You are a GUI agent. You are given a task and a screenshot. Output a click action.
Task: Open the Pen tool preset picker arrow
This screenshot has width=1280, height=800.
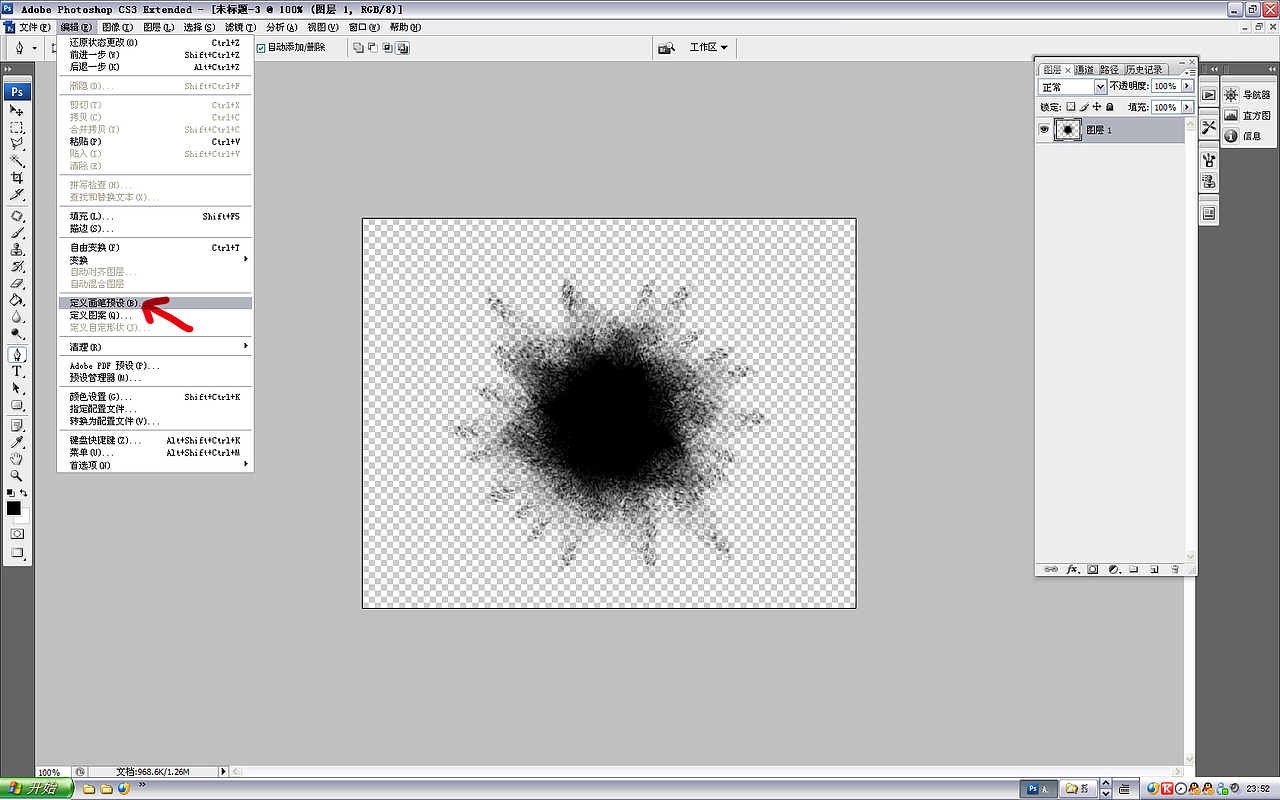point(34,47)
